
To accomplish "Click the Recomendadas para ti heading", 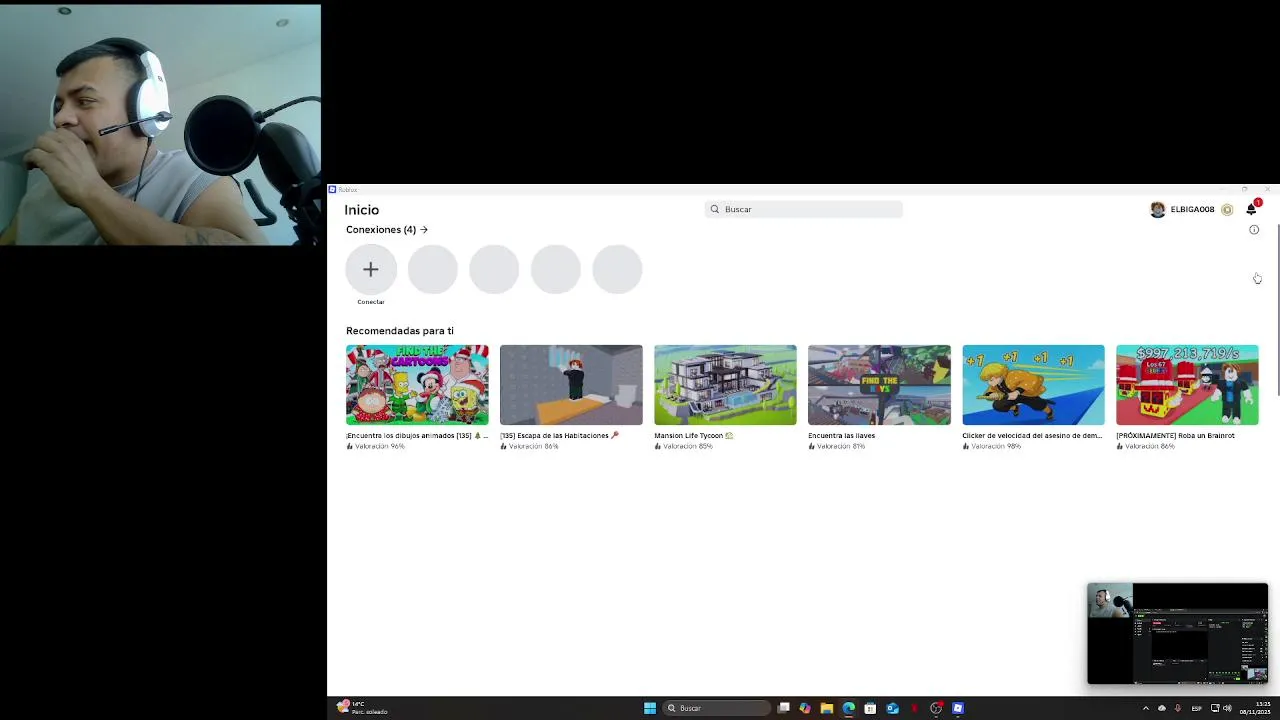I will (x=400, y=331).
